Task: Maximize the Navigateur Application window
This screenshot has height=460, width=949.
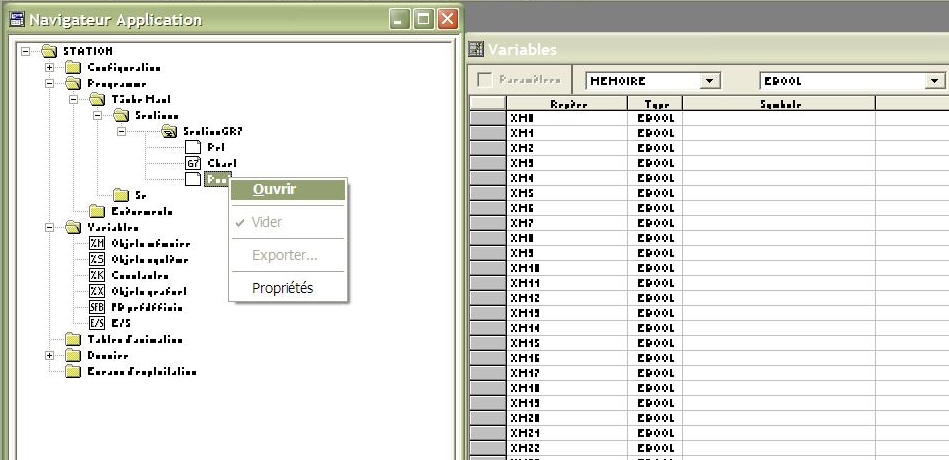Action: click(423, 19)
